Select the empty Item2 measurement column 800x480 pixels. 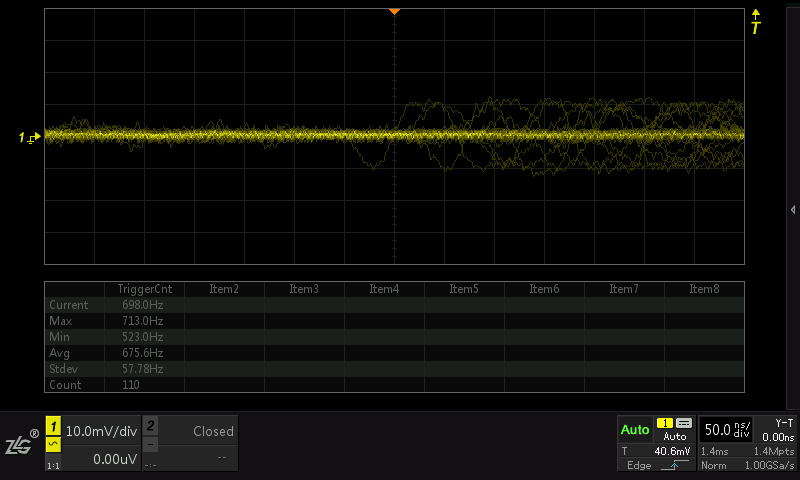pyautogui.click(x=224, y=289)
